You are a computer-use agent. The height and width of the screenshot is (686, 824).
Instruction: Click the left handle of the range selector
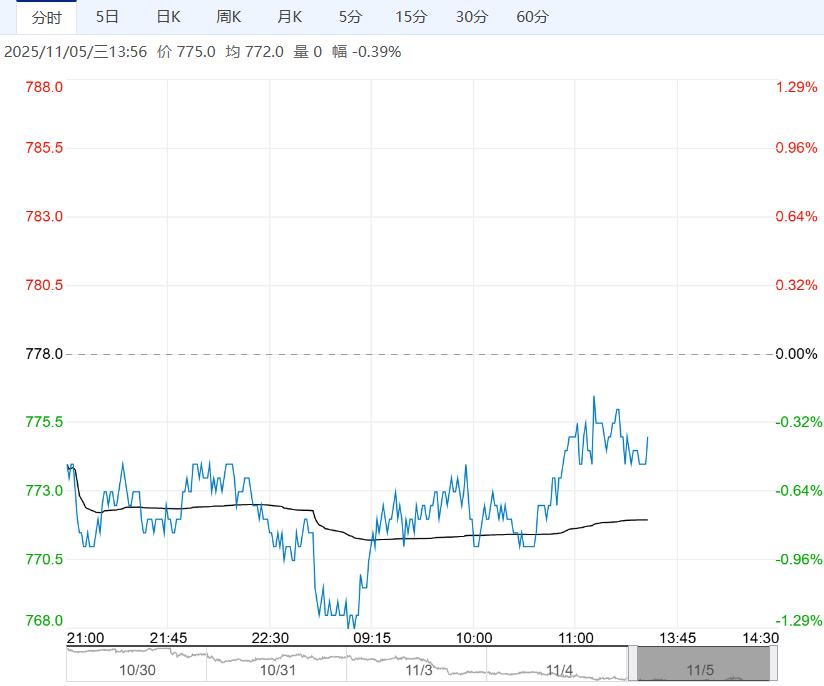coord(633,664)
